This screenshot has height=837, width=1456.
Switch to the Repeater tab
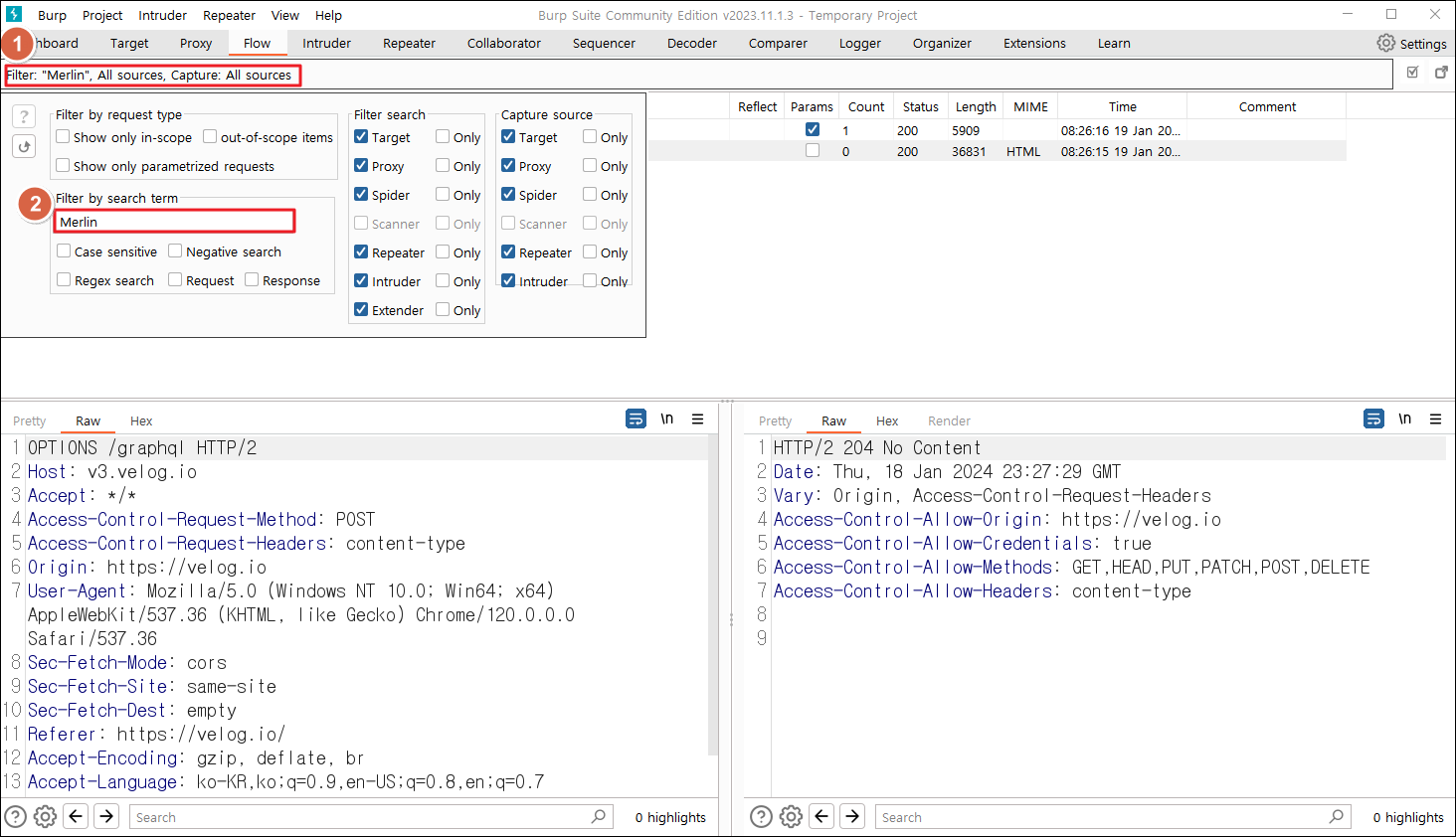[x=409, y=43]
